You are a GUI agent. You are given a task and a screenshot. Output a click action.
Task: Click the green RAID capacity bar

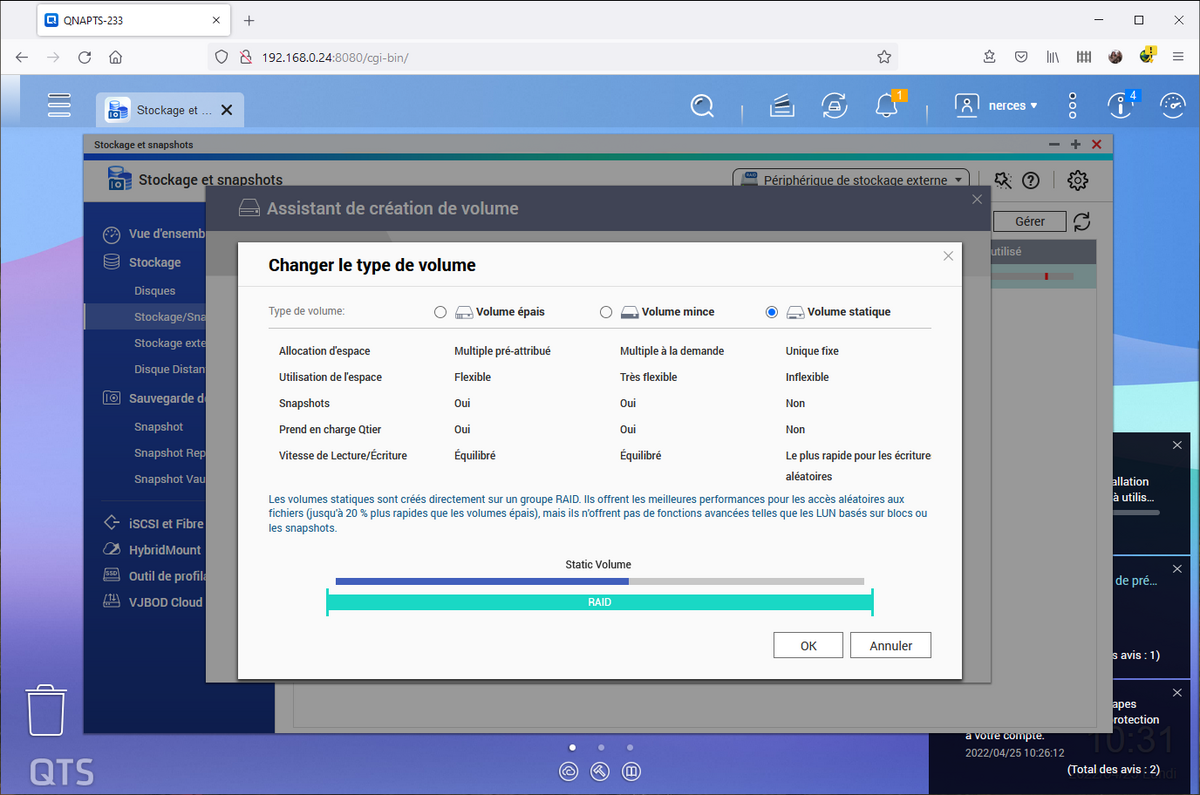600,602
